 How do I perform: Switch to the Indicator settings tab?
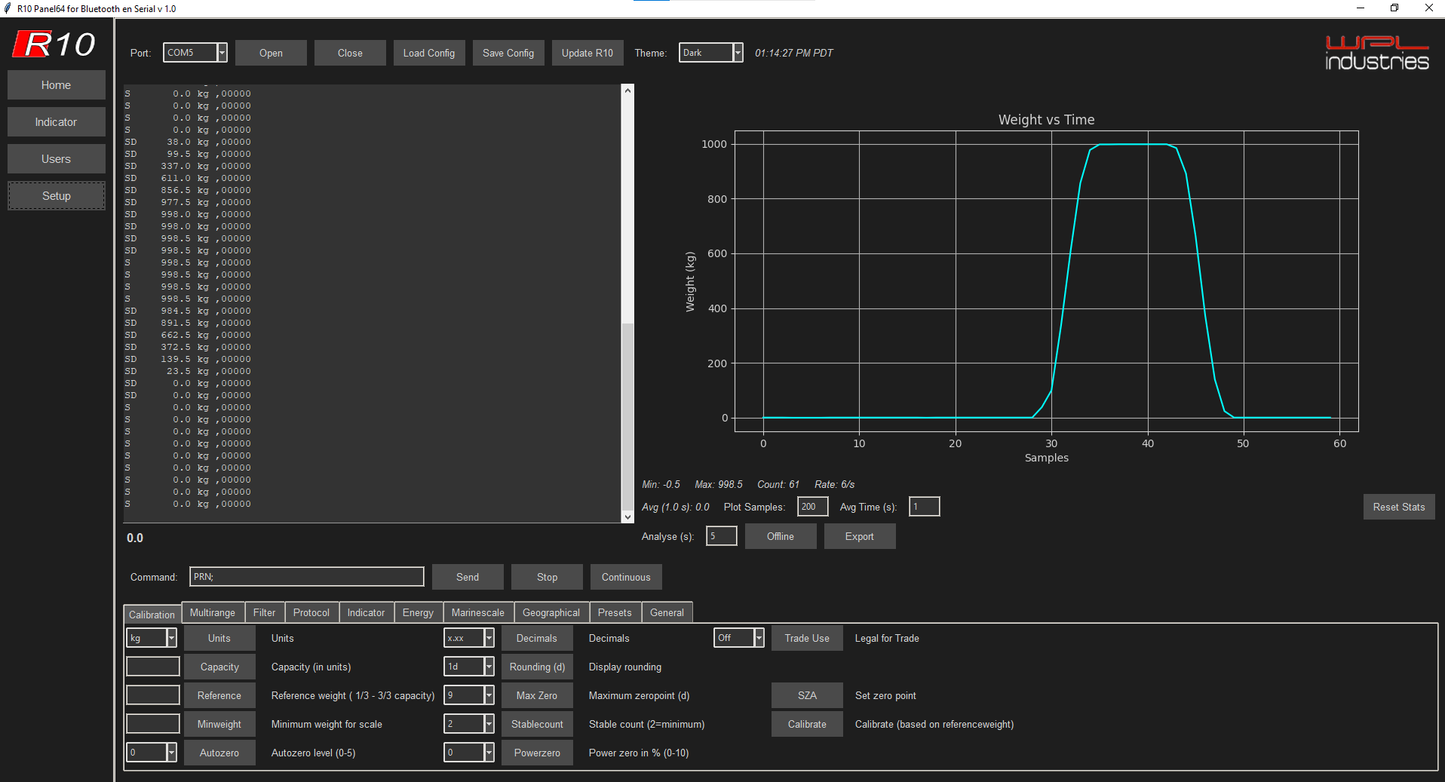coord(366,613)
